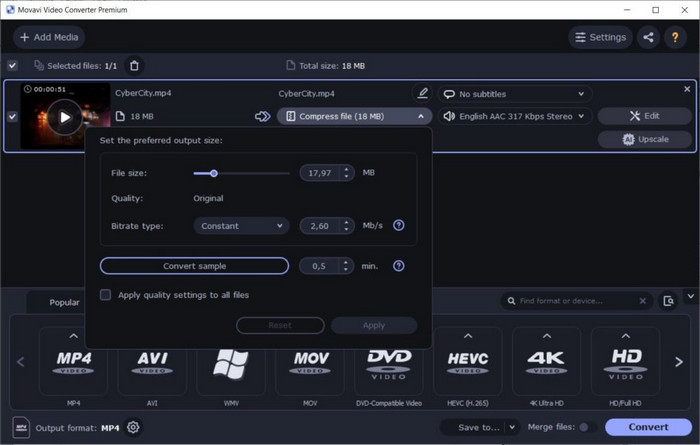This screenshot has height=445, width=700.
Task: Open the Constant bitrate type dropdown
Action: coord(242,226)
